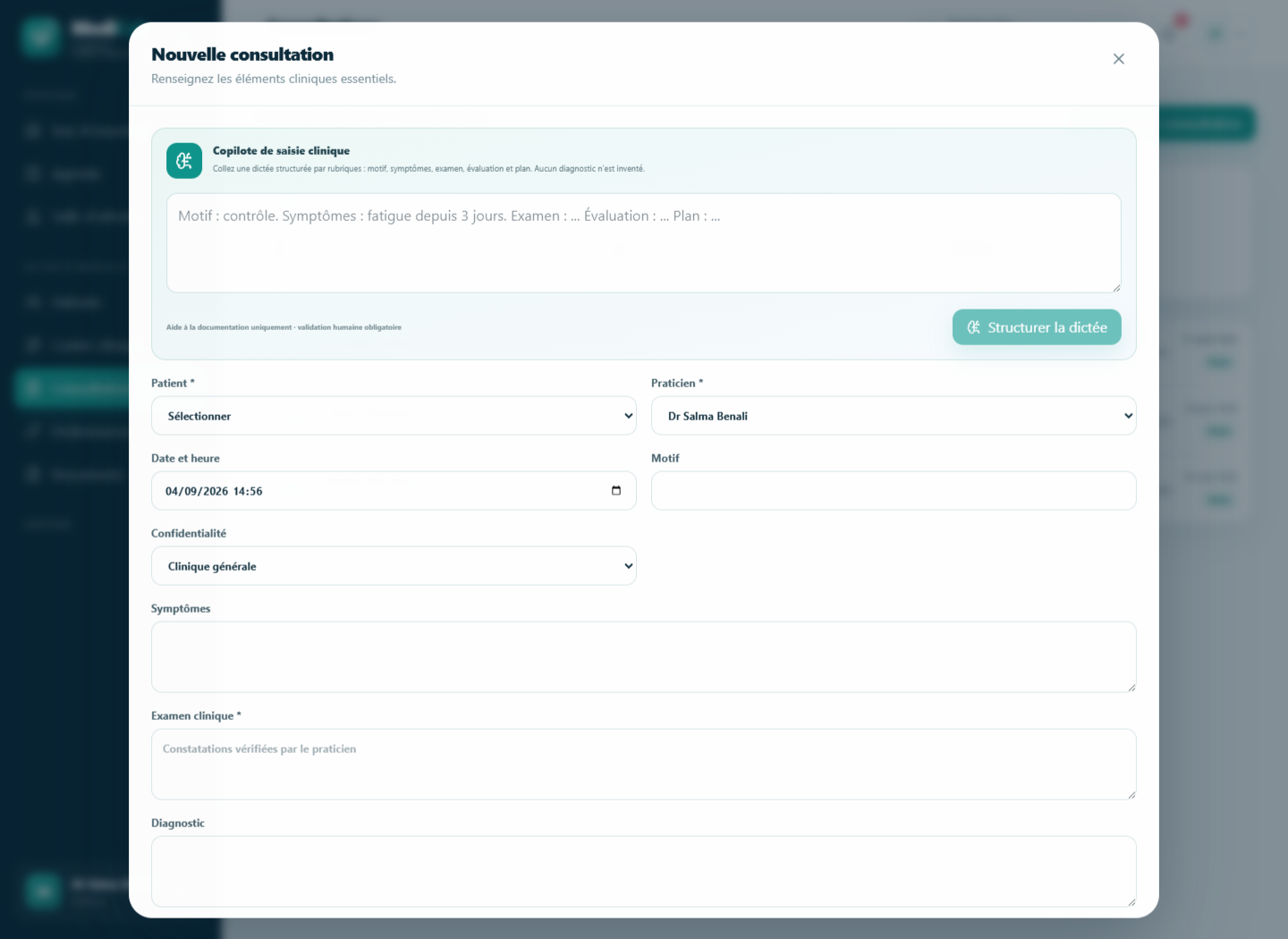
Task: Click the Date et heure field value
Action: 214,491
